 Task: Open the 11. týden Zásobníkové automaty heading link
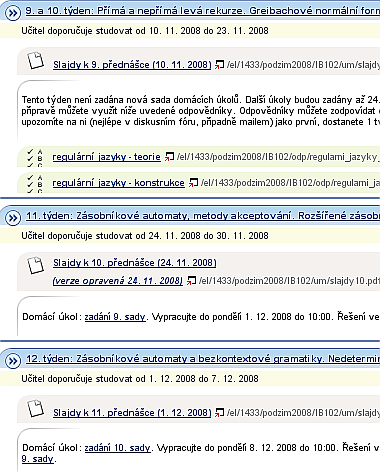(203, 216)
